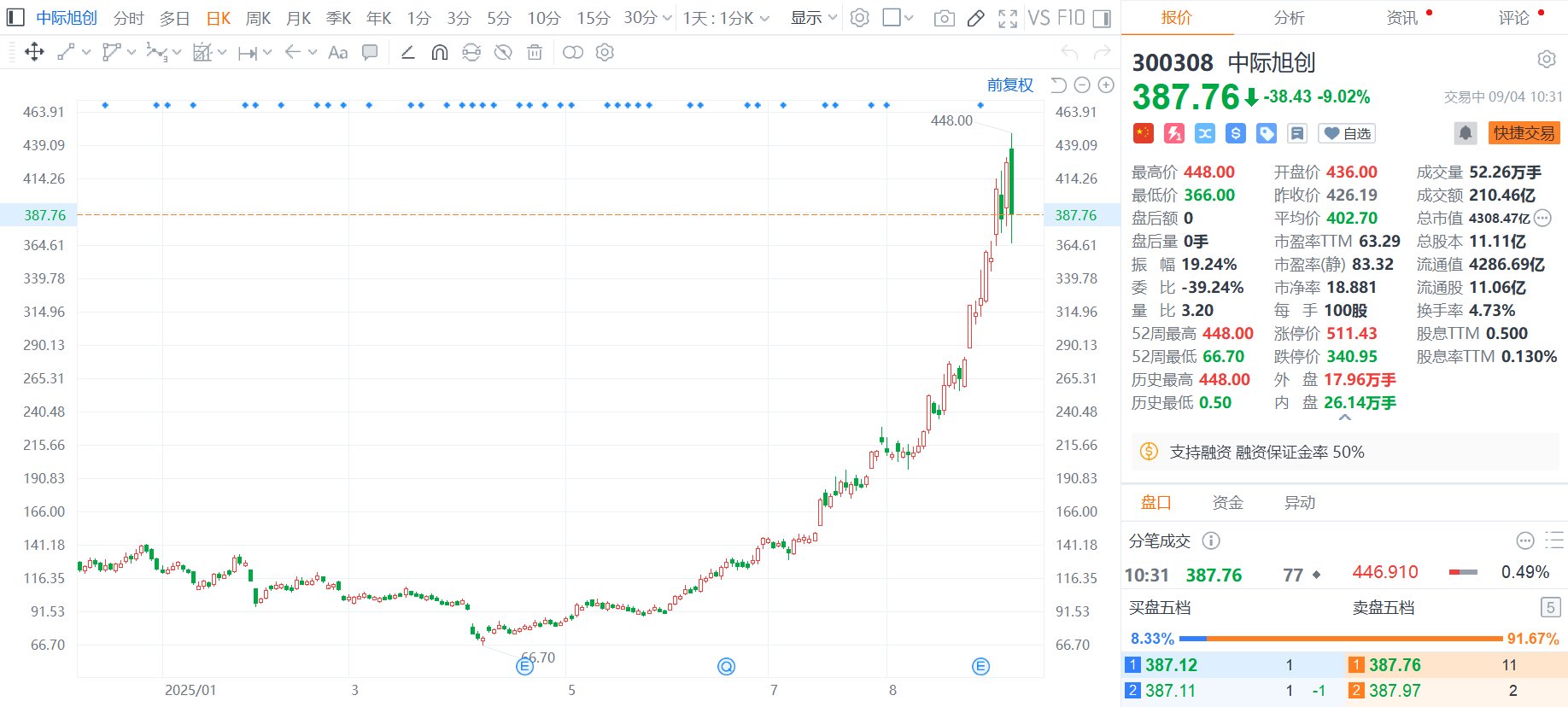This screenshot has width=1568, height=707.
Task: Toggle hide all drawings eye icon
Action: [x=503, y=52]
